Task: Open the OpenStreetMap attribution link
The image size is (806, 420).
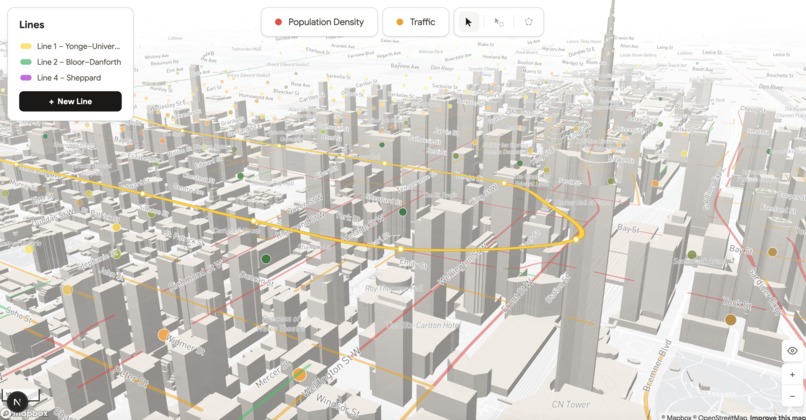Action: point(721,417)
